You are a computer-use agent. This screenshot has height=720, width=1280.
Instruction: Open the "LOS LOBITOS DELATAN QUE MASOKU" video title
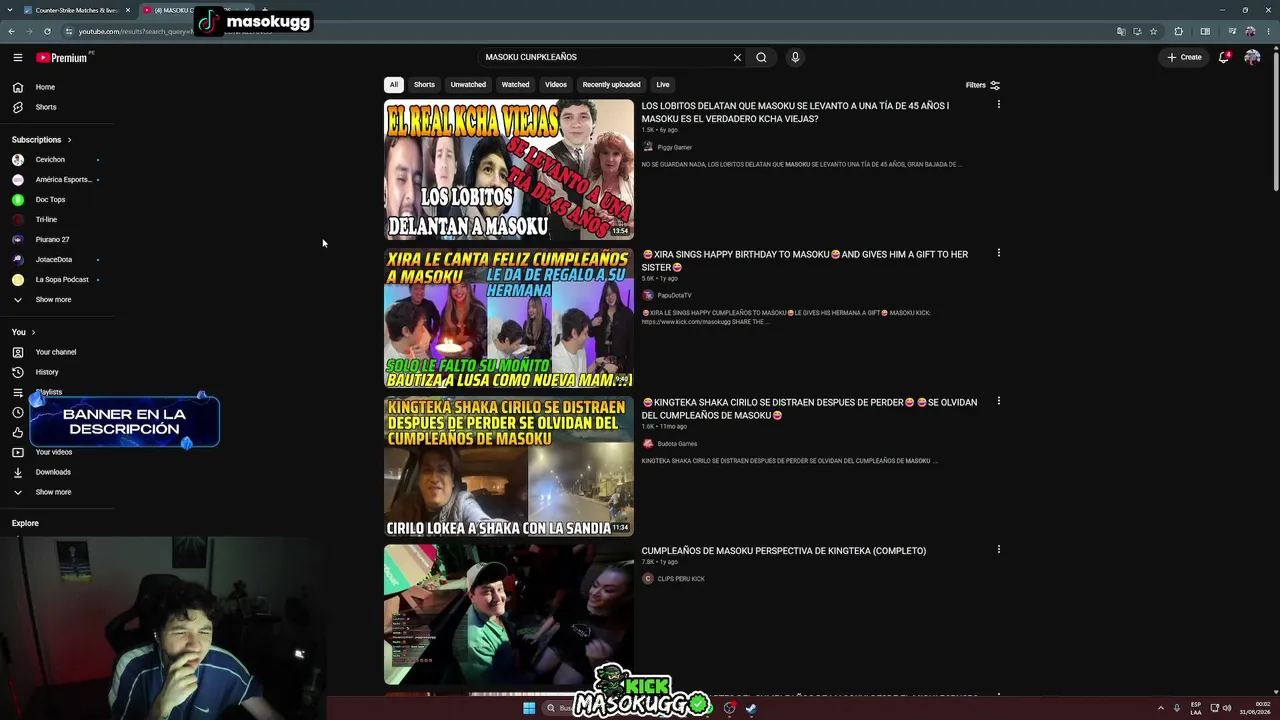(x=795, y=112)
